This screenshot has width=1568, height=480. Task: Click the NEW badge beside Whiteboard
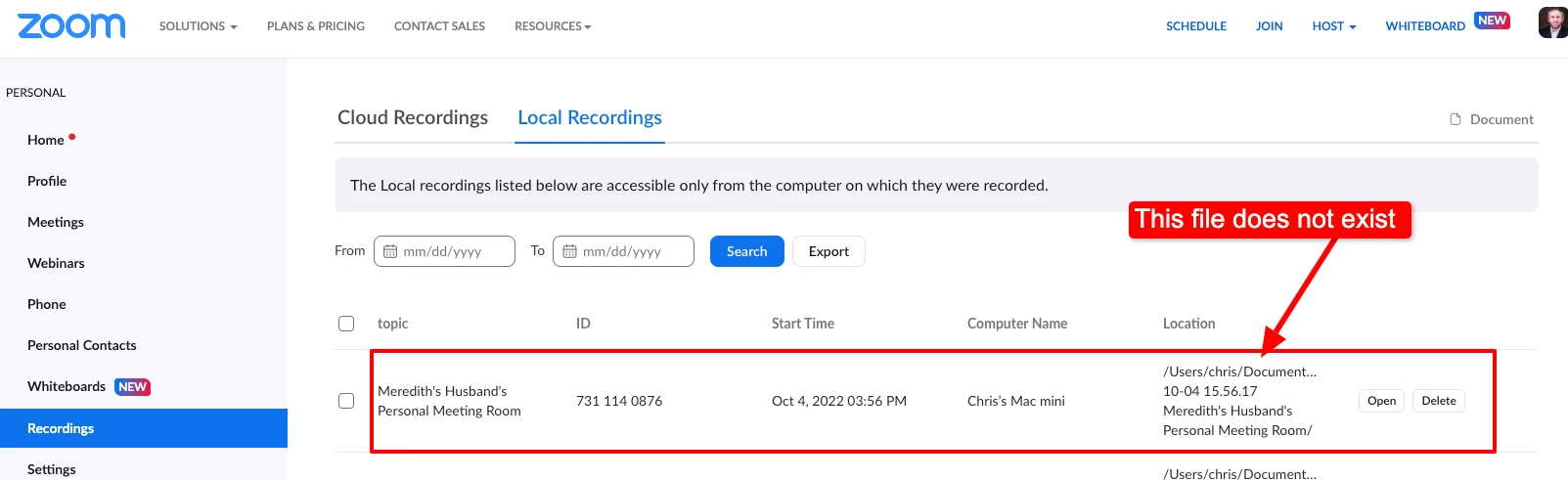tap(1492, 21)
